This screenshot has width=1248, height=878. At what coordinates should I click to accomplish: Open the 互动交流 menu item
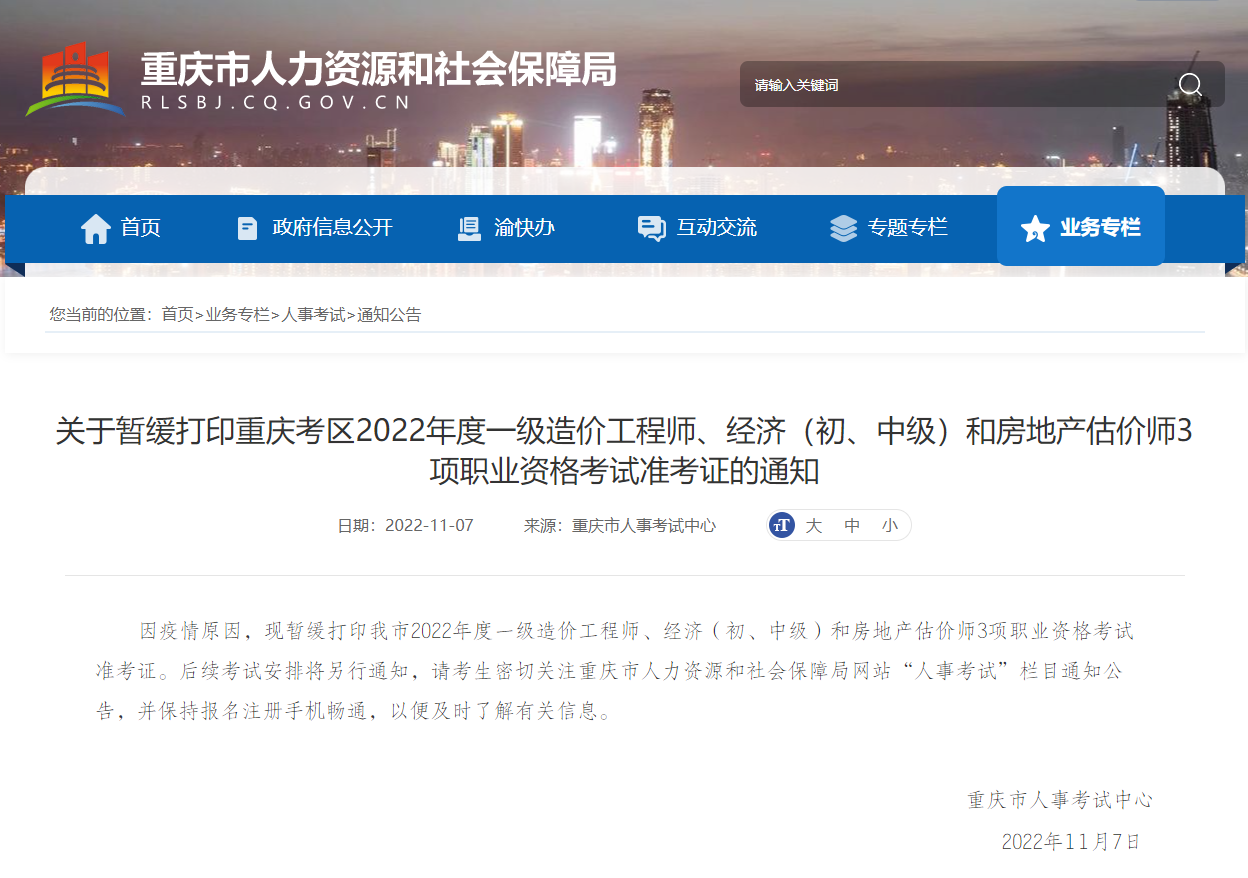[716, 228]
